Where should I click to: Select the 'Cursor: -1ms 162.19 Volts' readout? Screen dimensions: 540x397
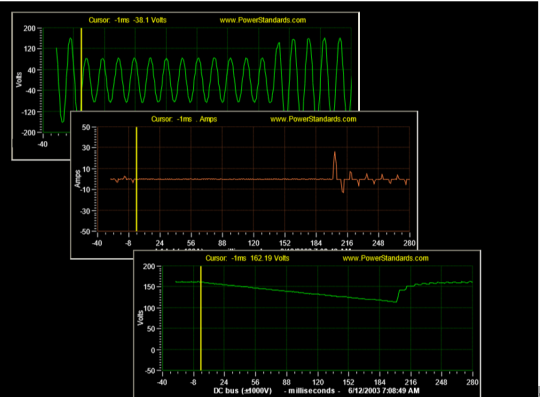tap(247, 258)
